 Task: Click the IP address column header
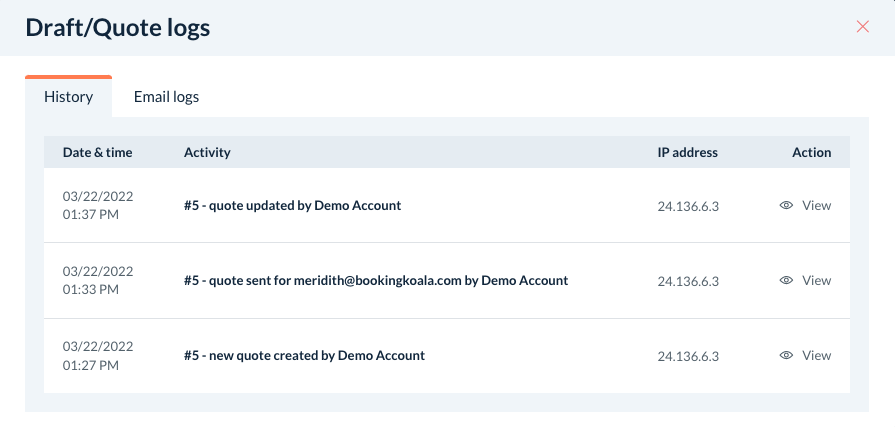coord(687,152)
